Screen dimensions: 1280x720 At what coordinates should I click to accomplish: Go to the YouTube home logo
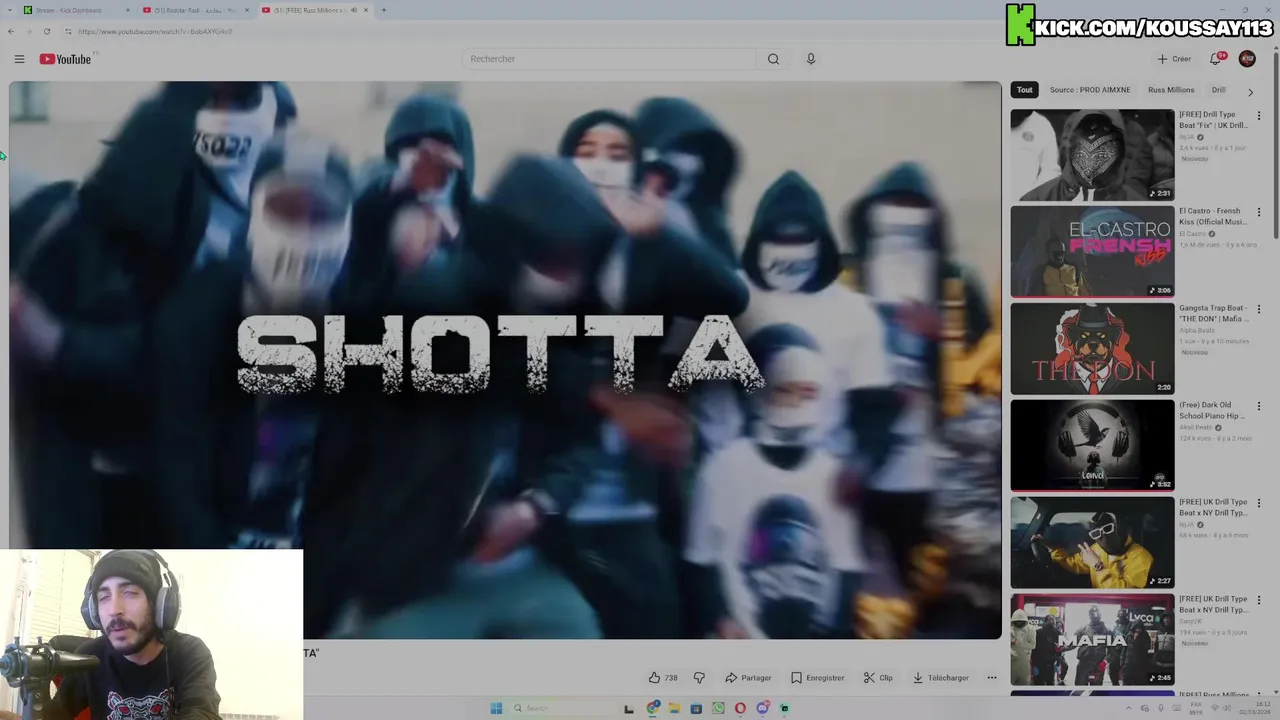[x=65, y=59]
